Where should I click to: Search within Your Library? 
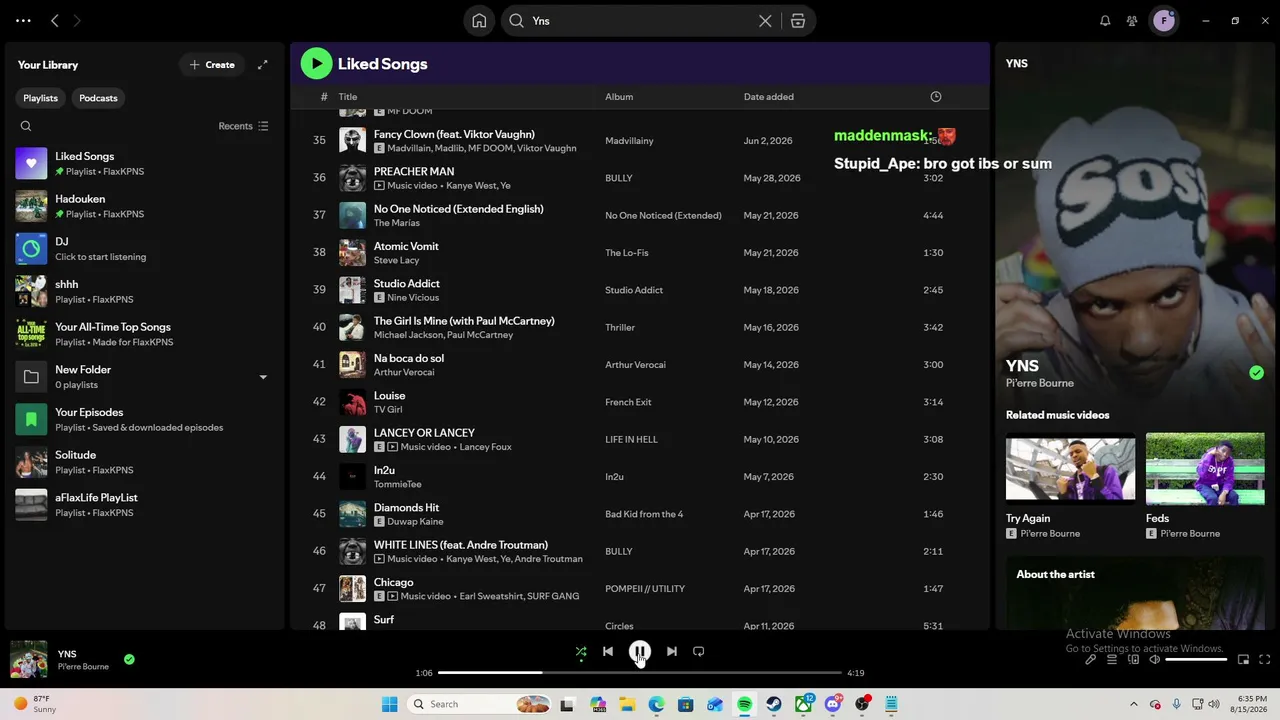[26, 126]
